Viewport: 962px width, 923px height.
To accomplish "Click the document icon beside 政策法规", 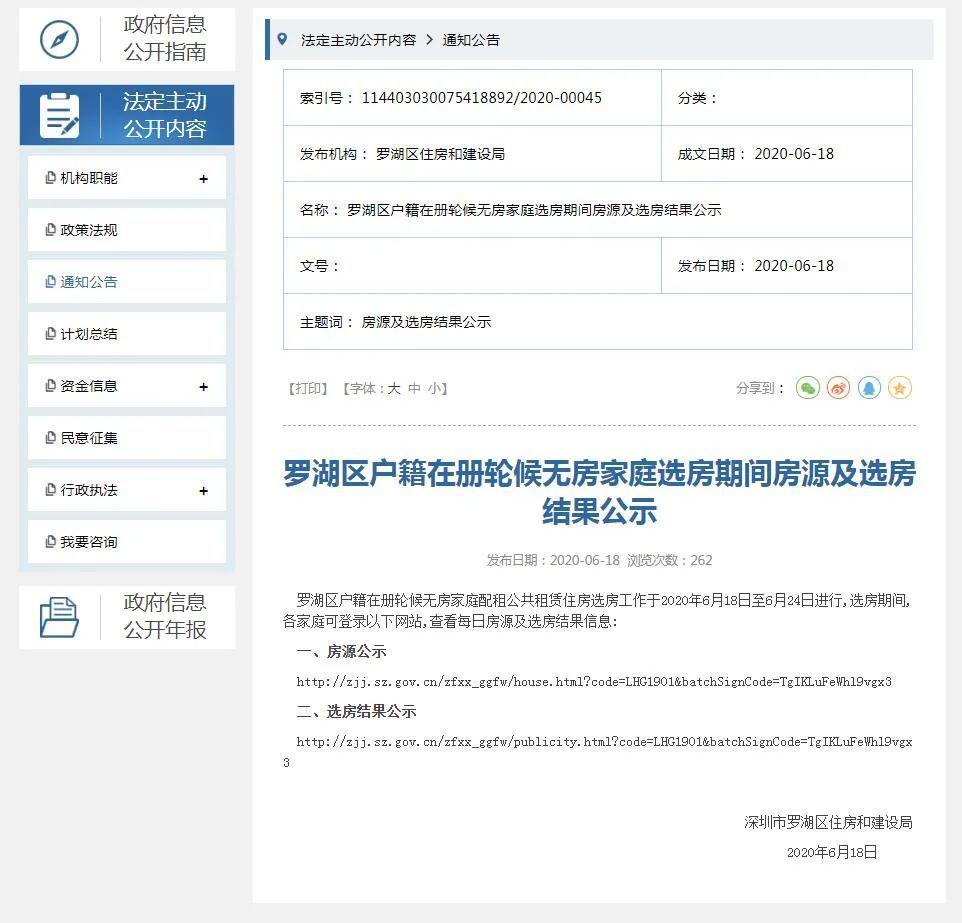I will (50, 230).
